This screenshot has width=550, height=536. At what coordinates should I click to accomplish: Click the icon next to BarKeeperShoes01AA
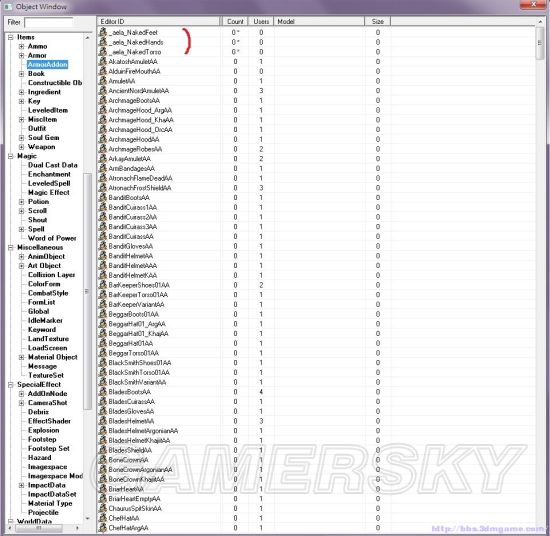[102, 284]
